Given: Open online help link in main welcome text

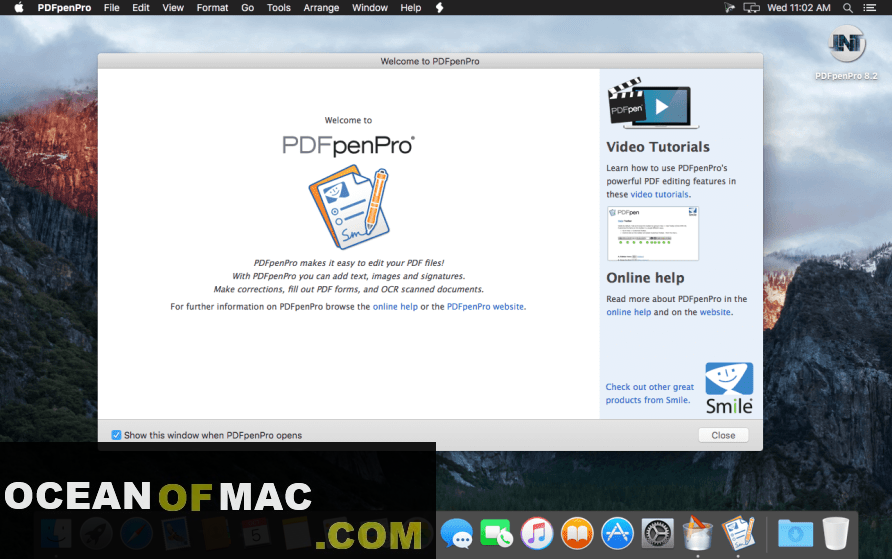Looking at the screenshot, I should [395, 307].
